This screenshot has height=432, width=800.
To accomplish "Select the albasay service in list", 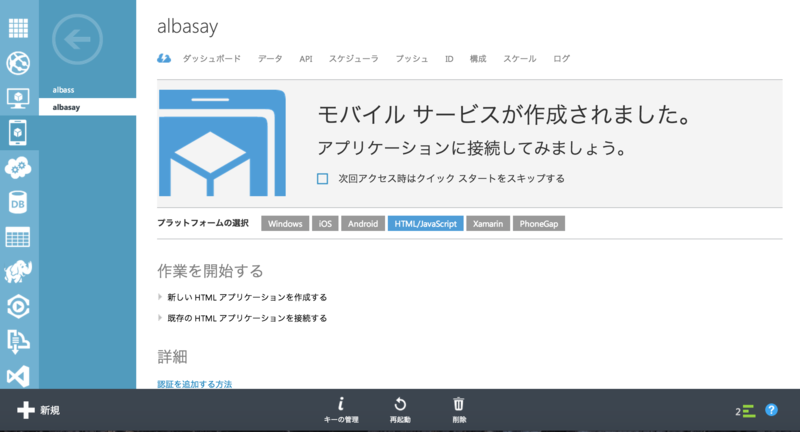I will (87, 107).
